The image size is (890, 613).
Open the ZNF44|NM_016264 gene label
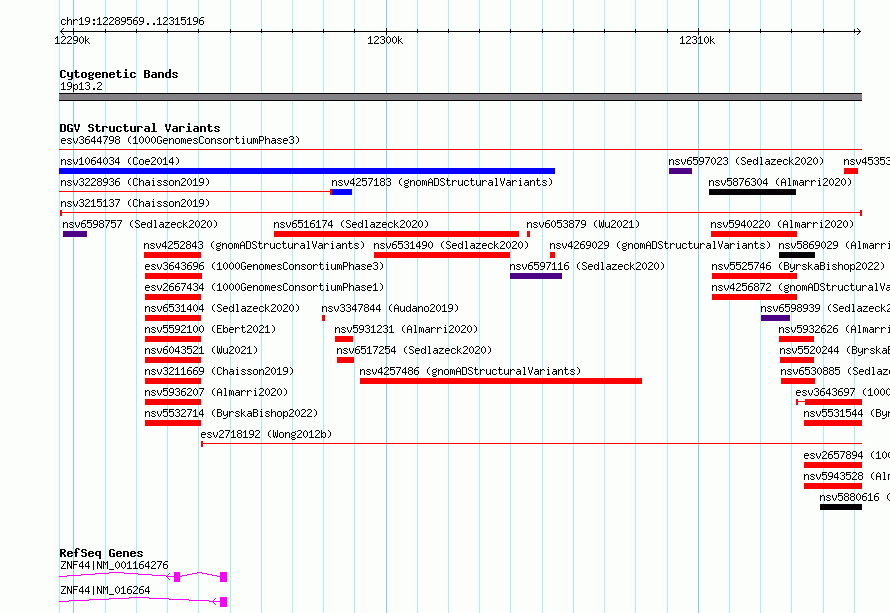tap(105, 590)
